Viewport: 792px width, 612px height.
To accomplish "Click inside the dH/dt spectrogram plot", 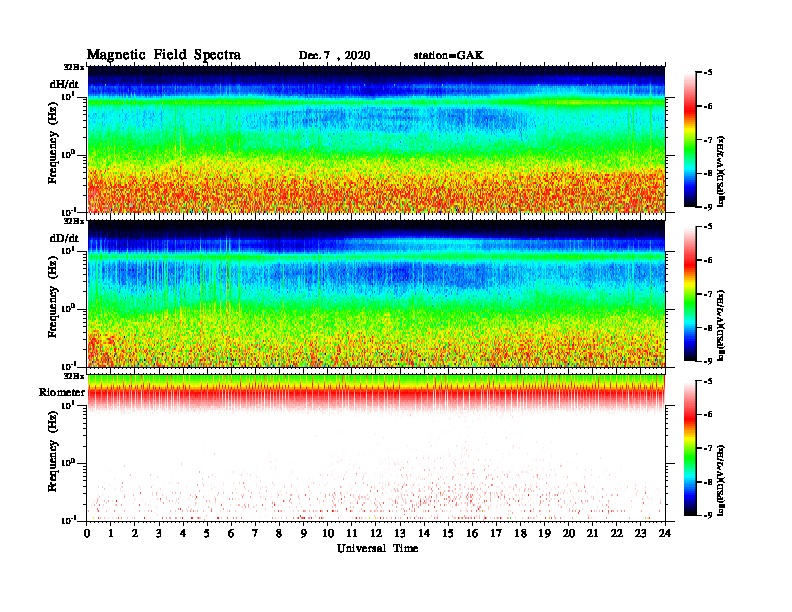I will (376, 139).
